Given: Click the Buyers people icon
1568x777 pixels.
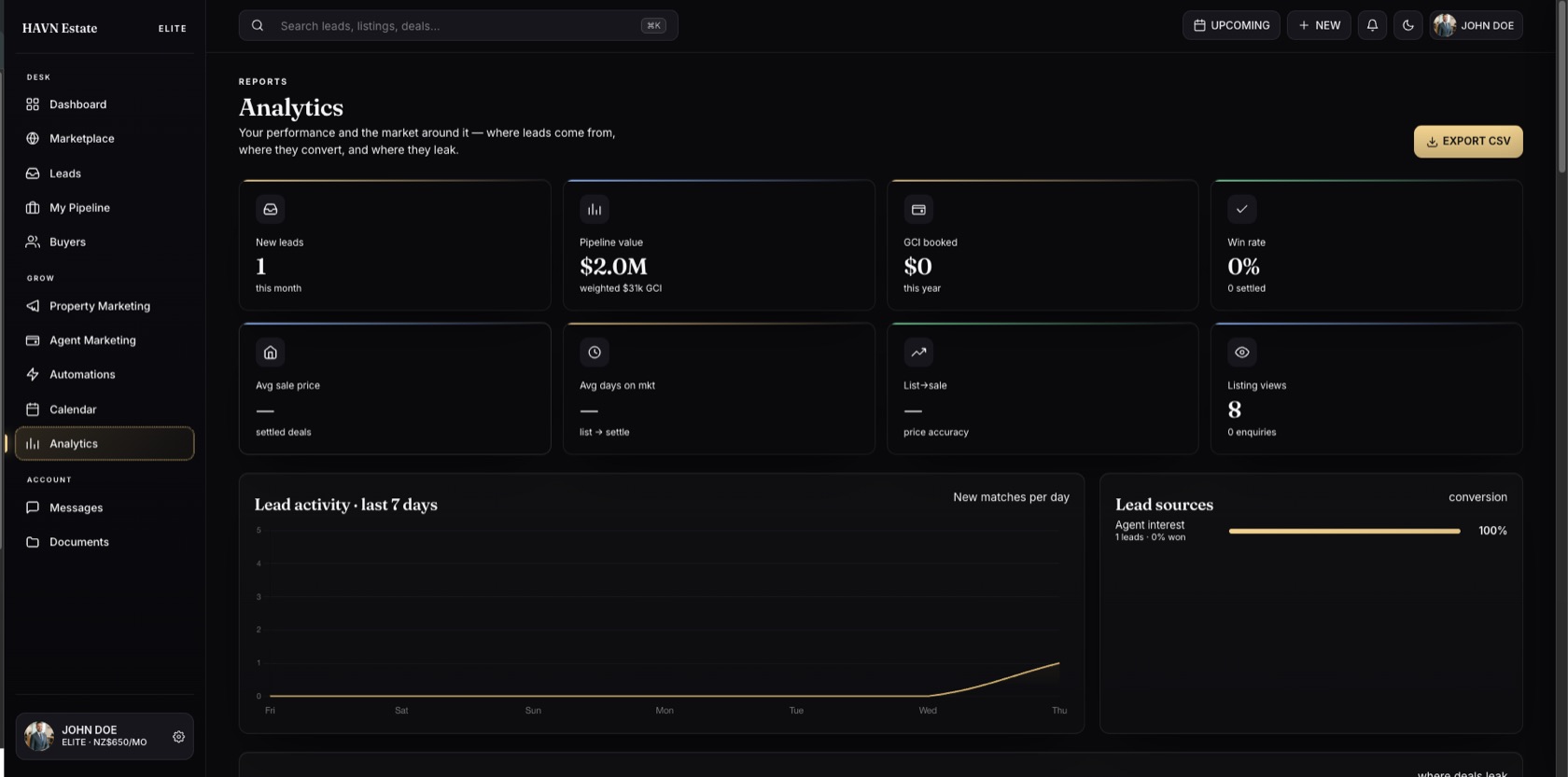Looking at the screenshot, I should 33,242.
